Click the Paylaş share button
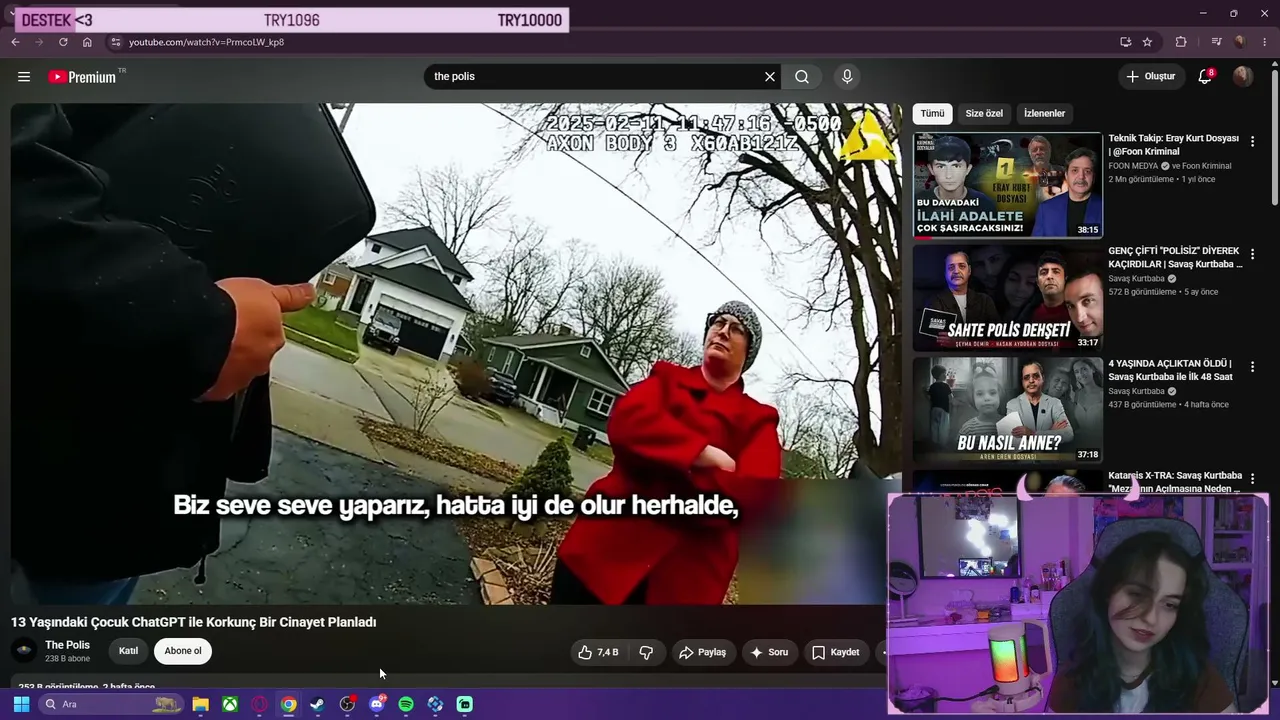This screenshot has height=720, width=1280. [702, 653]
